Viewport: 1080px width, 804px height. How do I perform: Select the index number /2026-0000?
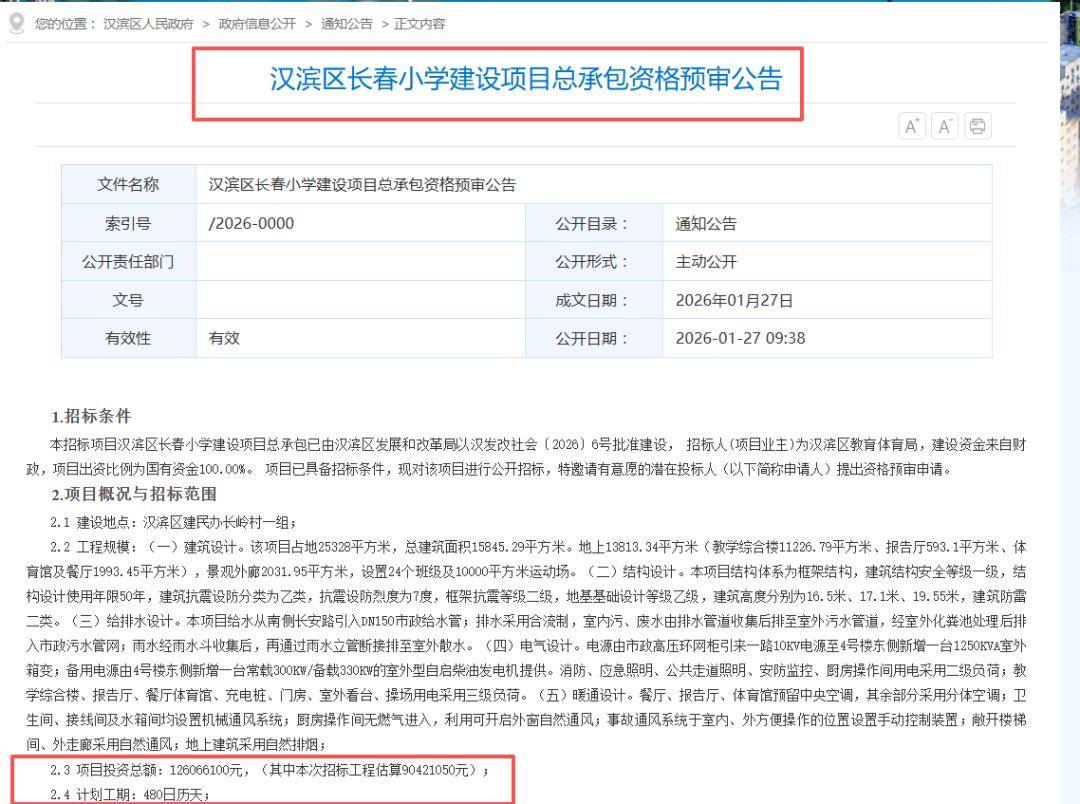(x=251, y=223)
